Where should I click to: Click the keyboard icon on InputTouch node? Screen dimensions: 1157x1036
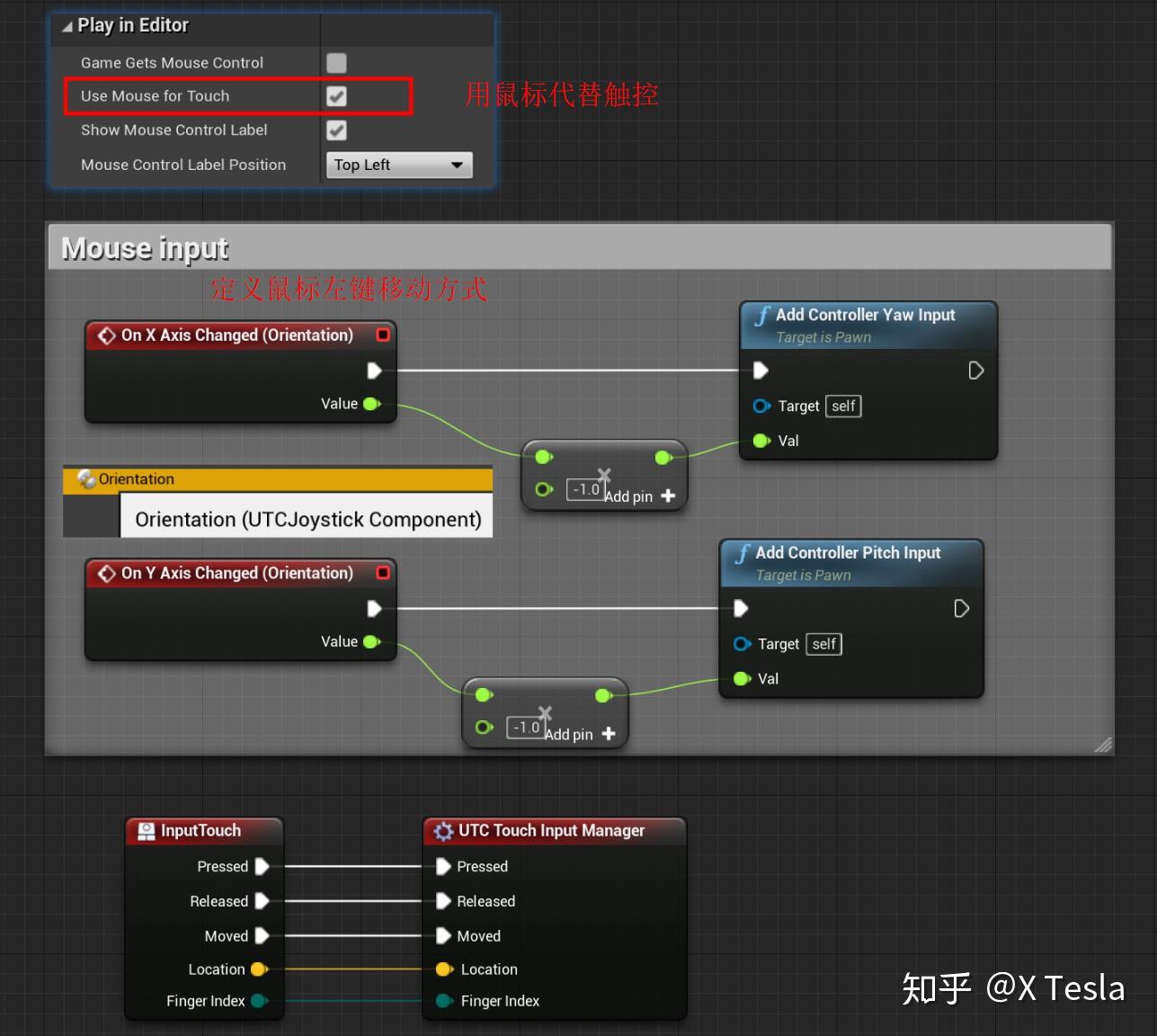146,831
